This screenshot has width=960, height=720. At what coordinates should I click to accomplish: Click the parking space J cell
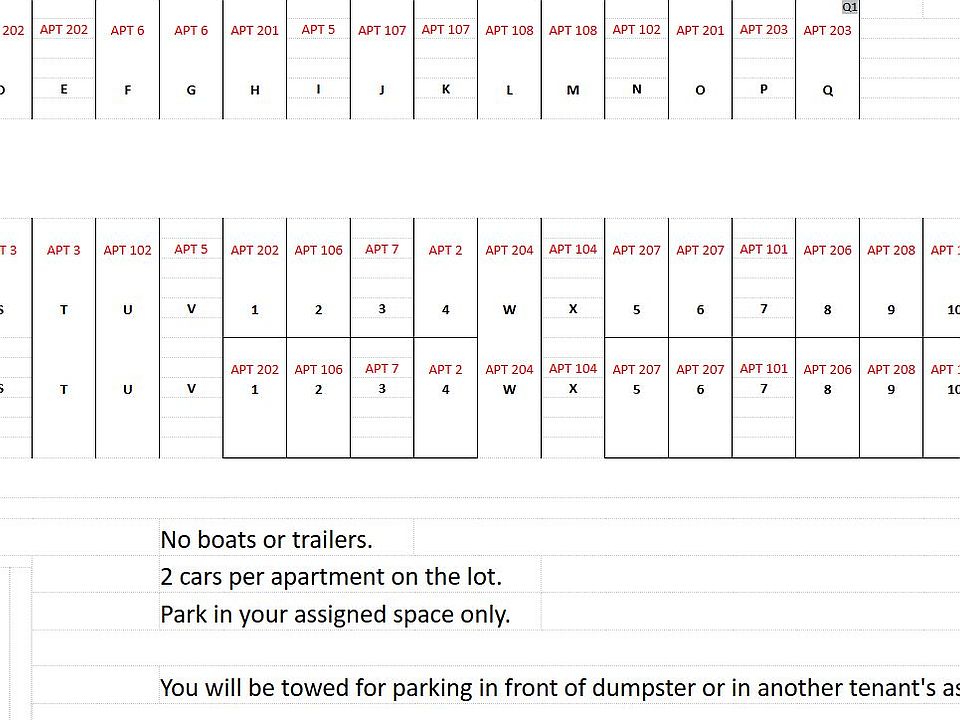tap(382, 90)
